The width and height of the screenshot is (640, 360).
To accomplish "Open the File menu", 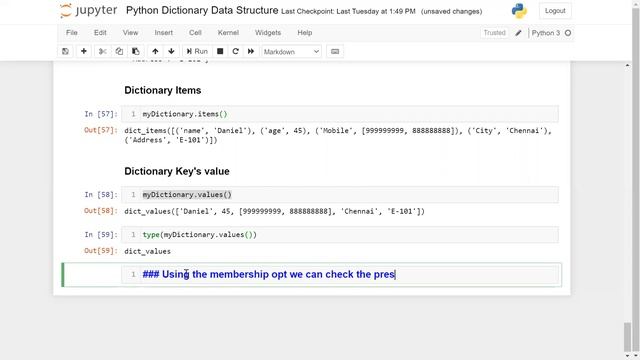I will coord(72,33).
